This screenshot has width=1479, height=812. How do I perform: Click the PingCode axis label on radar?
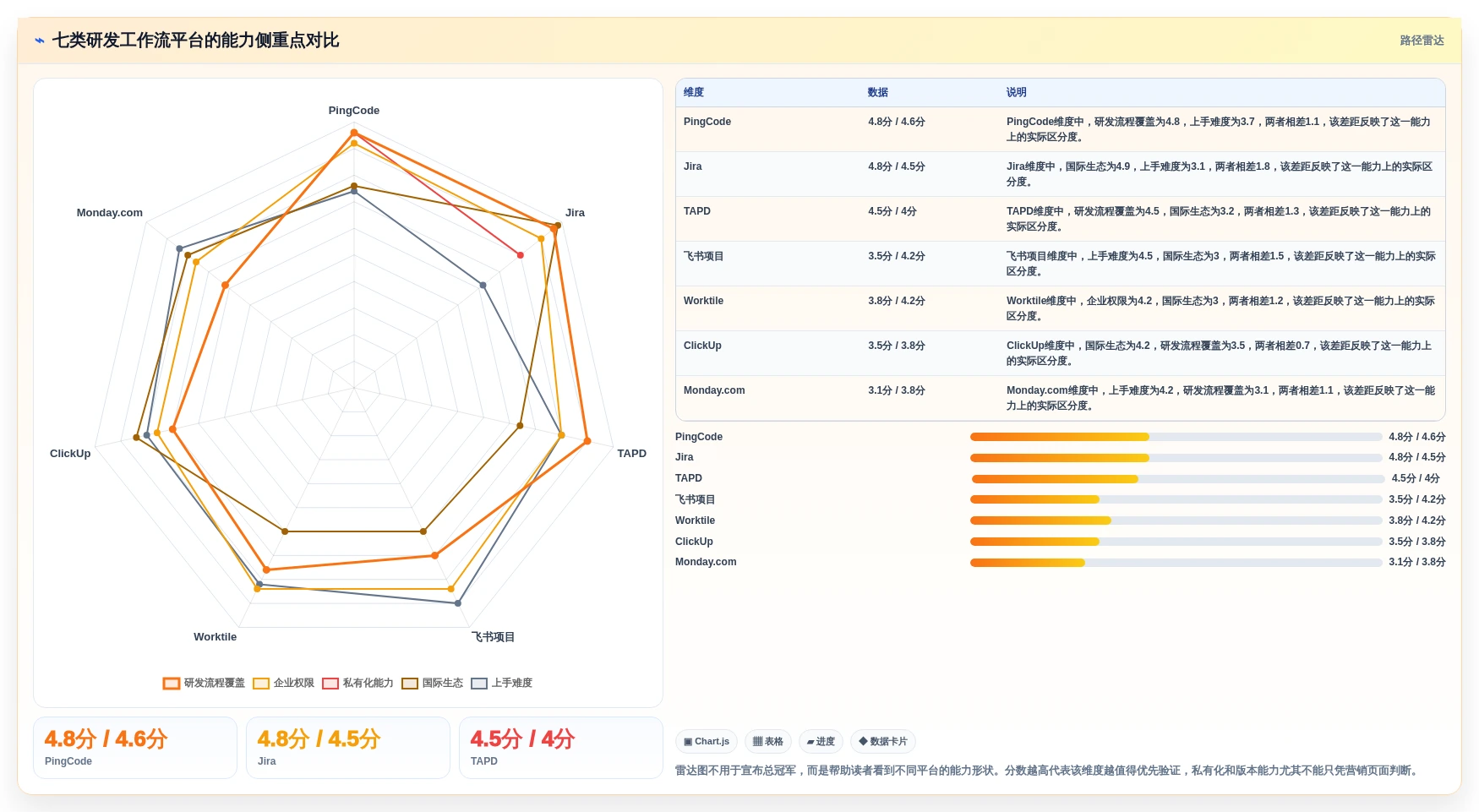pos(354,111)
